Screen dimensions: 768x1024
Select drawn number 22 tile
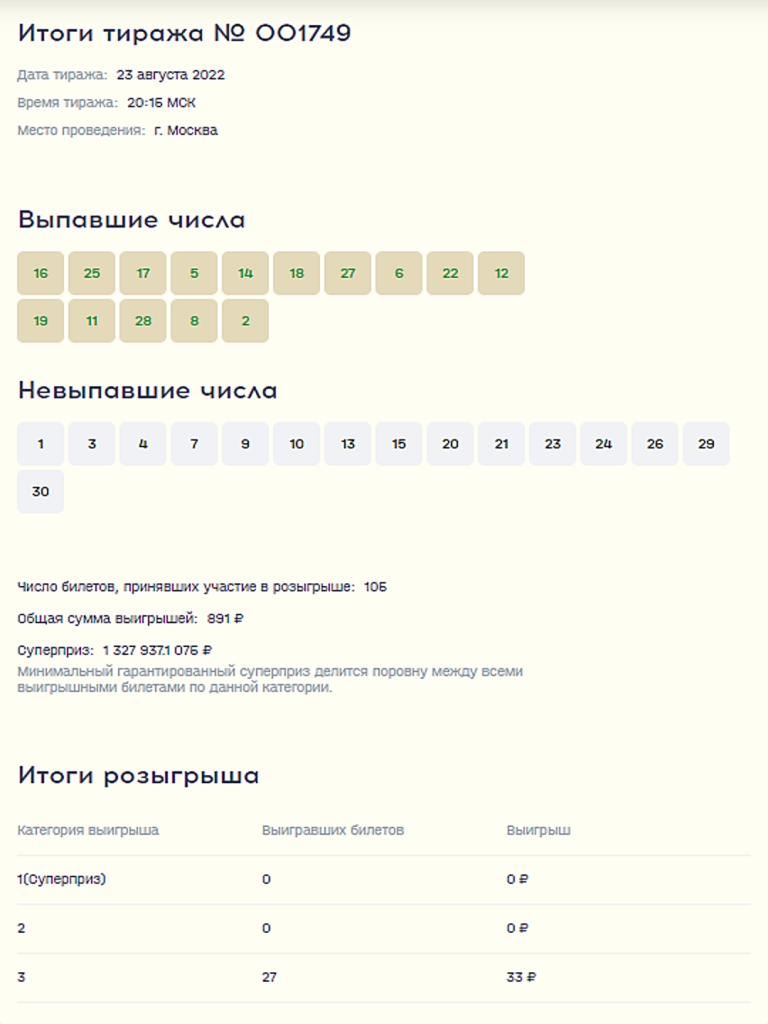coord(450,273)
